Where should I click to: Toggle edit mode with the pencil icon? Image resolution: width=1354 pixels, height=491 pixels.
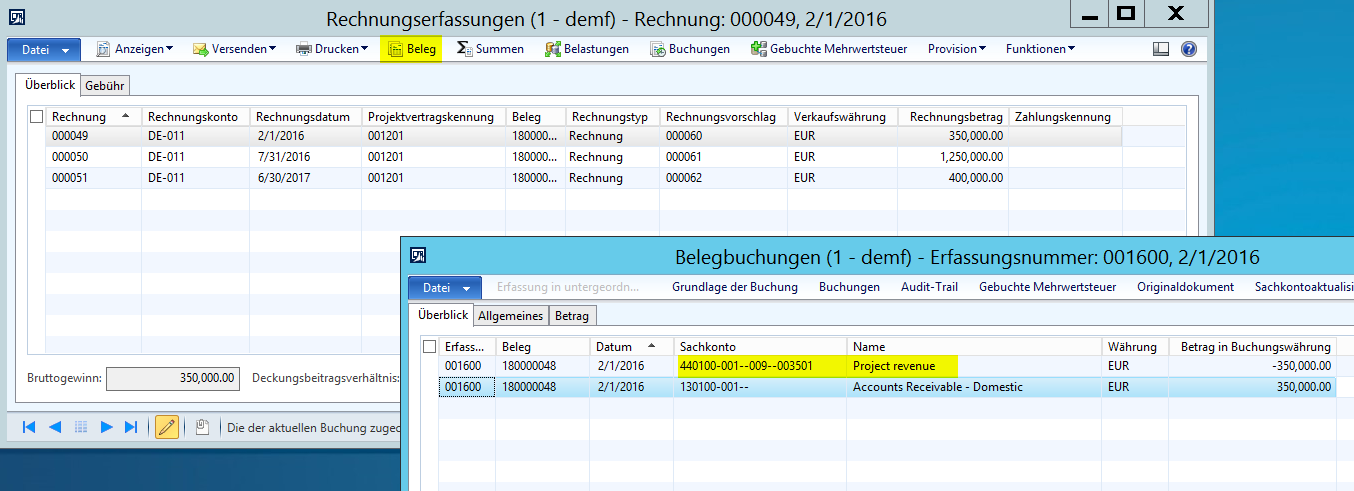[x=167, y=427]
